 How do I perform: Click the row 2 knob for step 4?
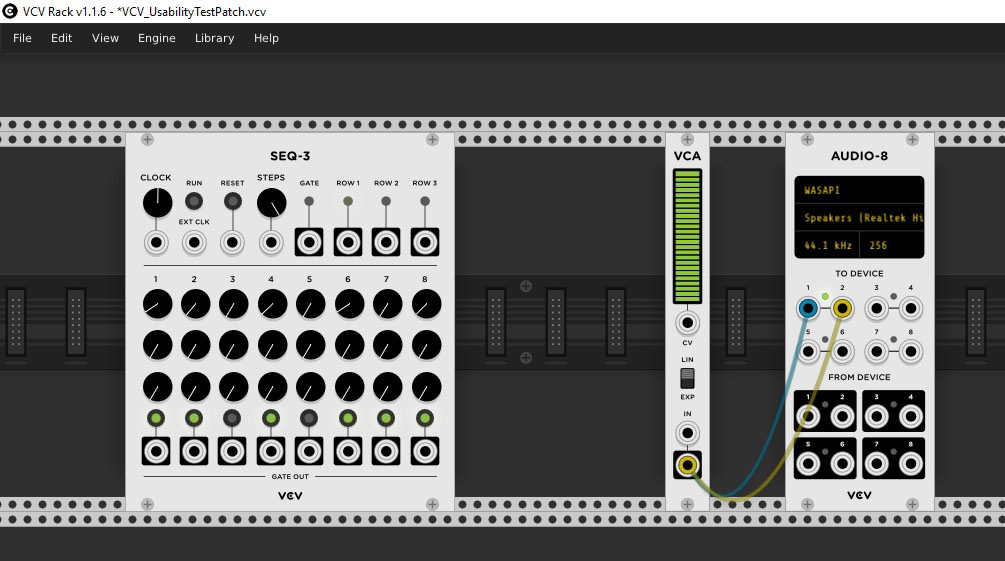coord(272,346)
